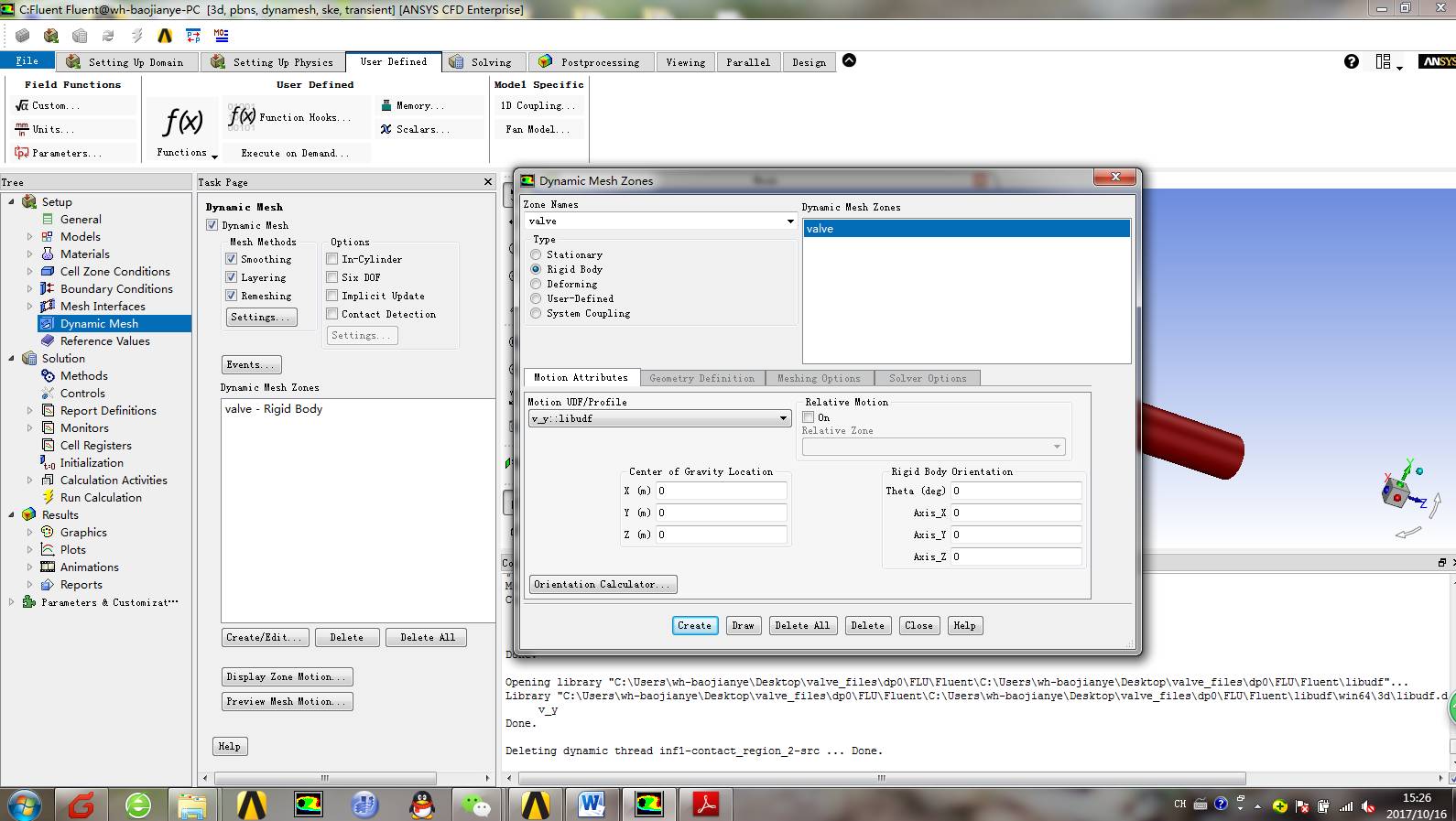Open the Geometry Definition tab
The width and height of the screenshot is (1456, 821).
[x=702, y=378]
